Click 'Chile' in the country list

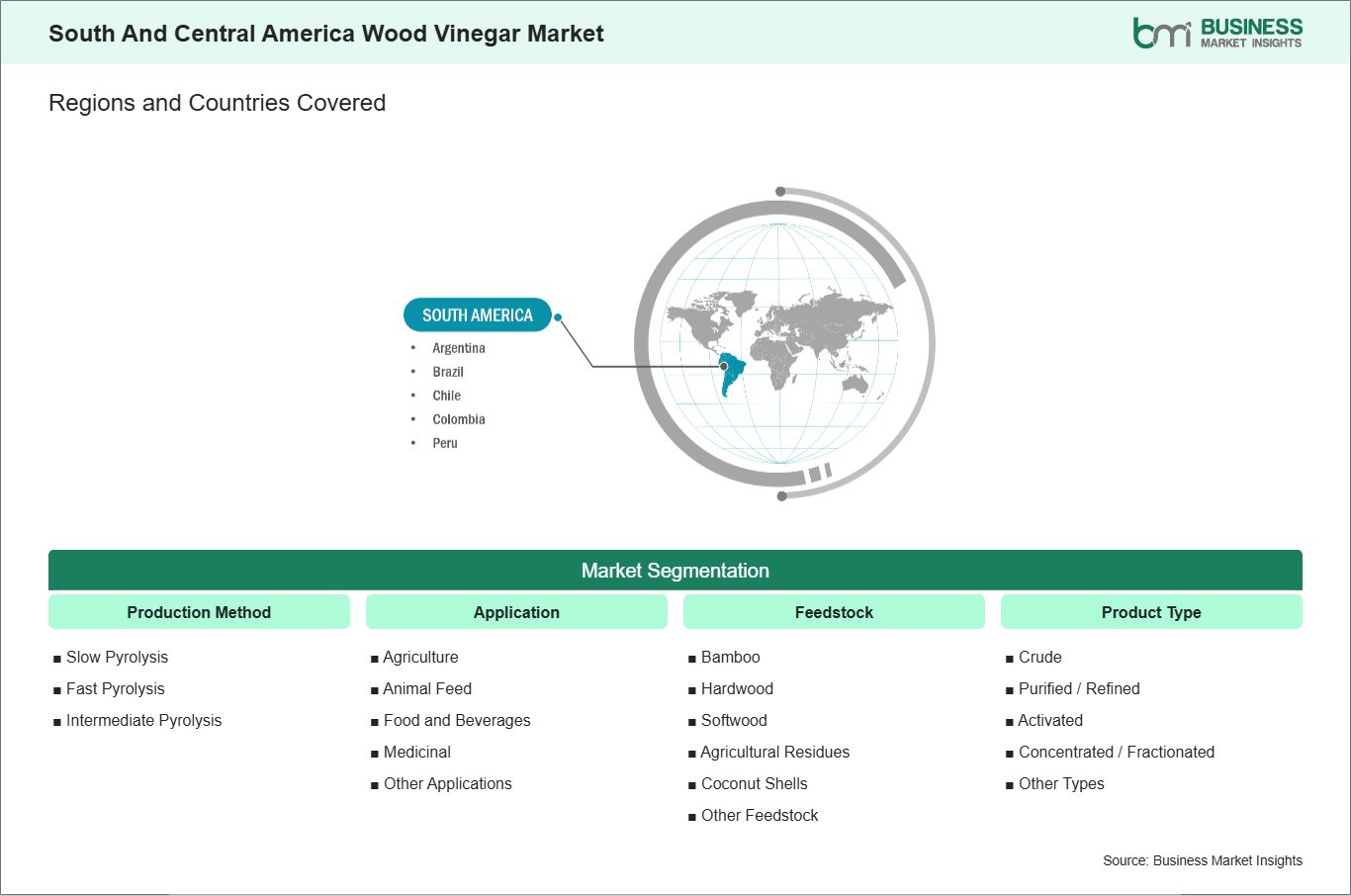446,396
